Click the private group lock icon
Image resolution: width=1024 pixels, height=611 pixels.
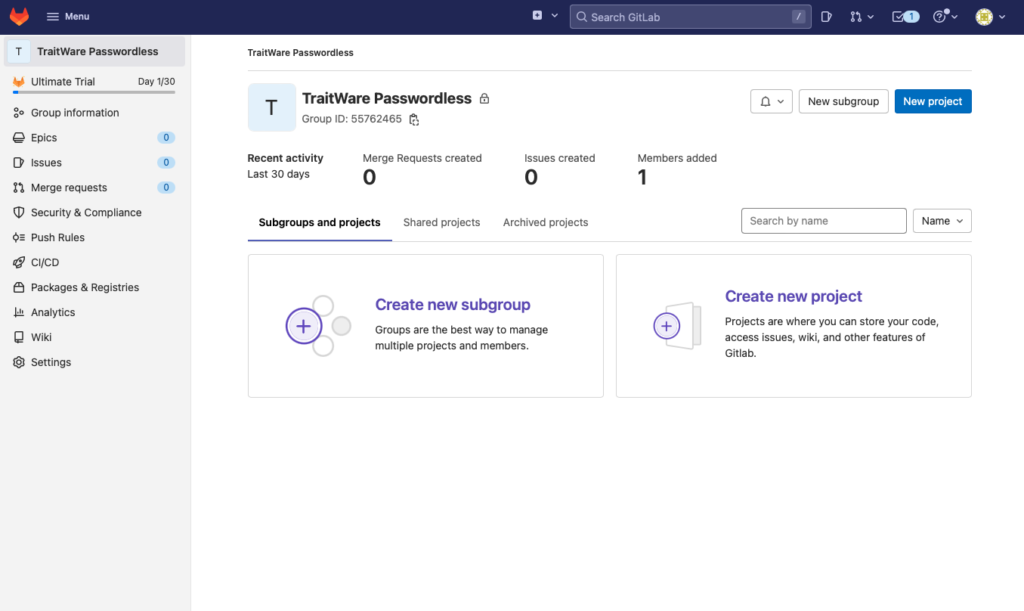click(484, 99)
